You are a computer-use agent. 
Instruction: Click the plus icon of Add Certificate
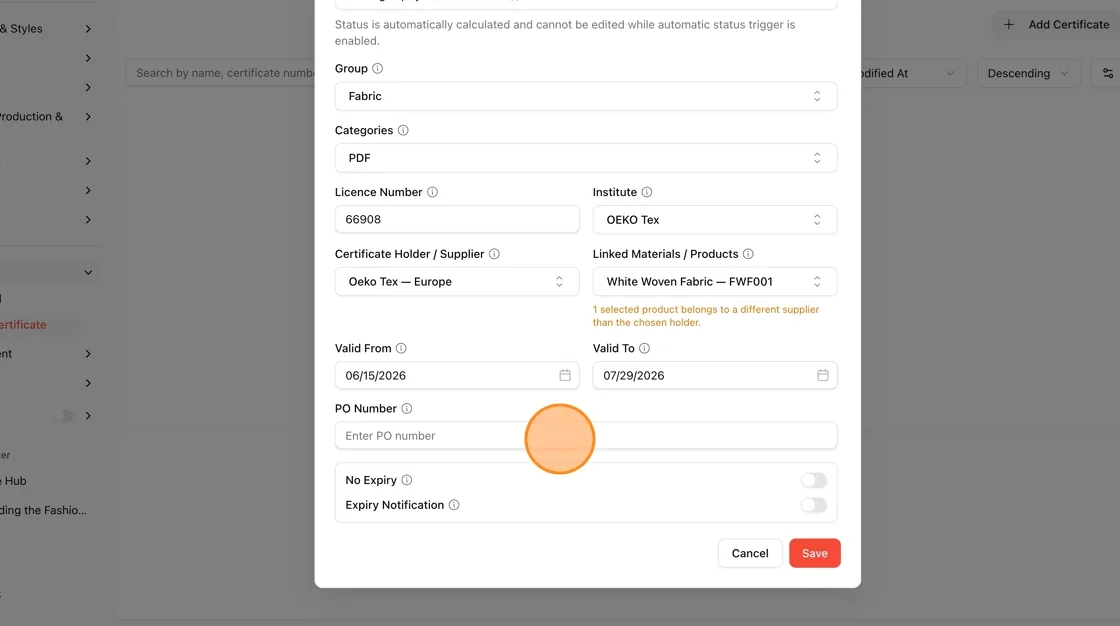point(1009,24)
